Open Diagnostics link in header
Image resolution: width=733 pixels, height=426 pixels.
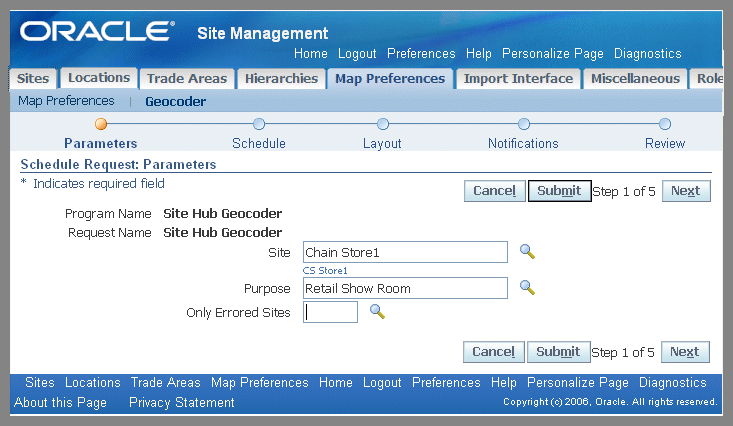tap(647, 54)
